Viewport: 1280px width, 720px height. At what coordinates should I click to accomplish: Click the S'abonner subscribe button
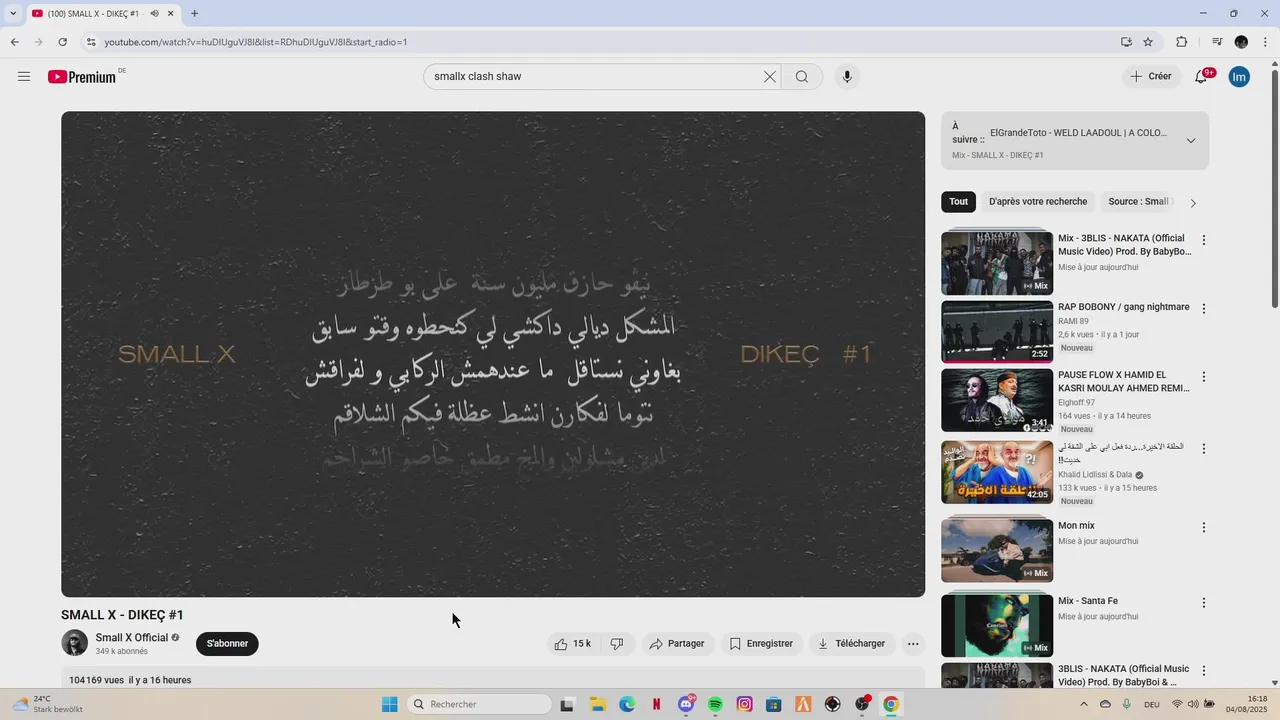(227, 644)
